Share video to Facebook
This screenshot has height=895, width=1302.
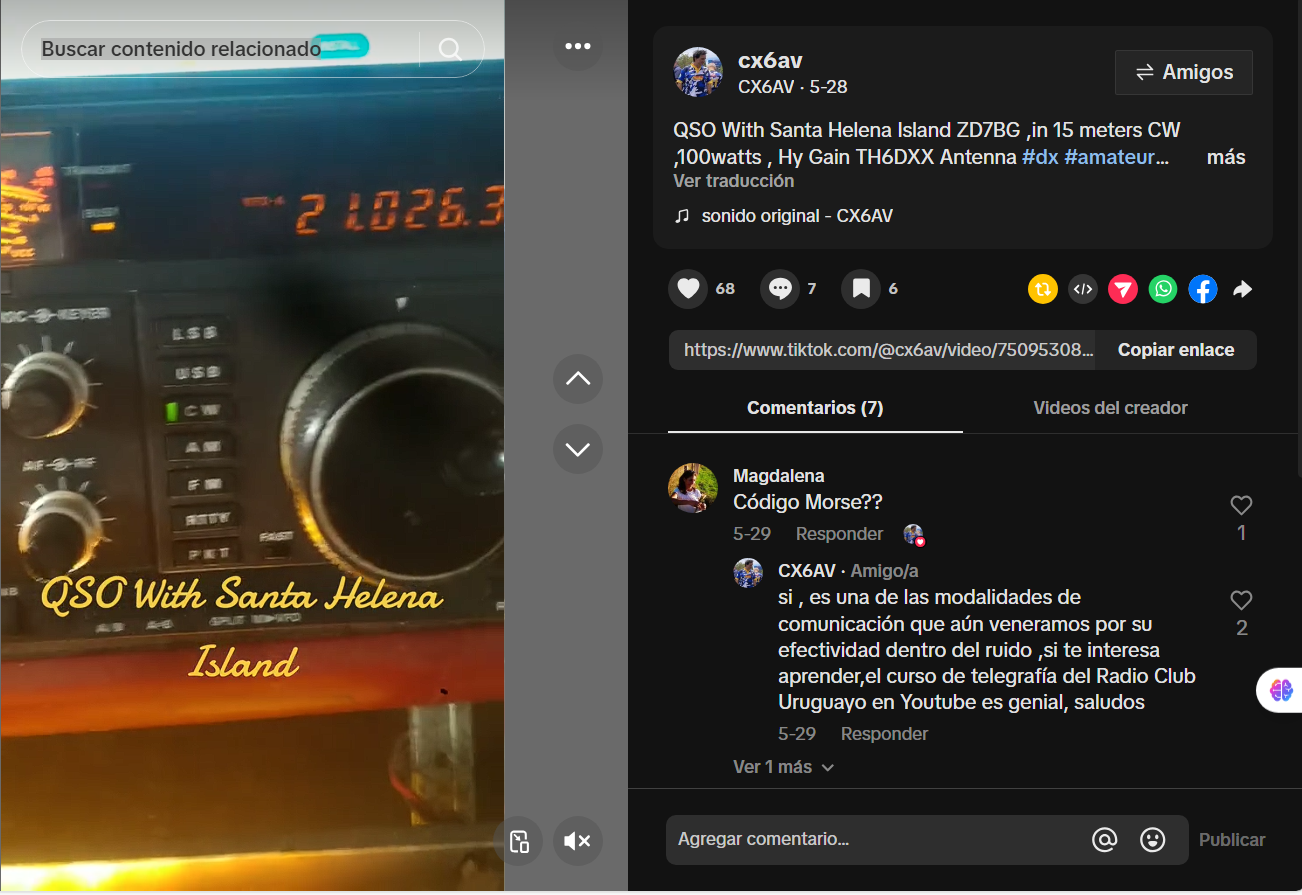(1202, 289)
